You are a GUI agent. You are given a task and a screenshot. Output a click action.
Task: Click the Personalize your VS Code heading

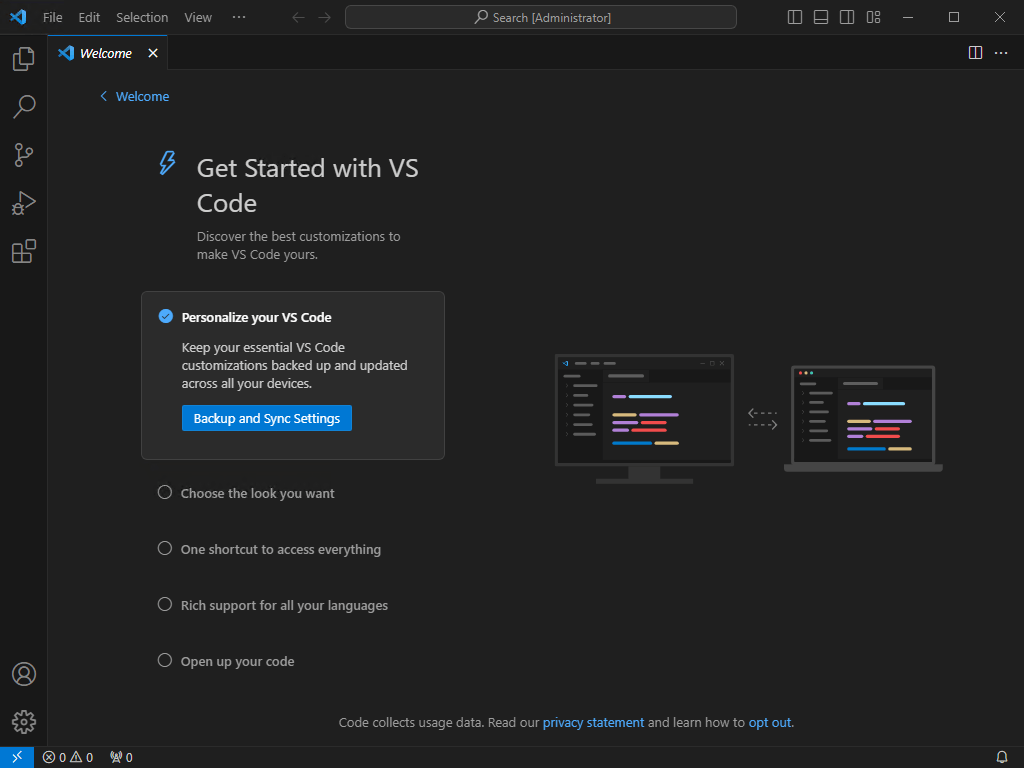click(257, 317)
